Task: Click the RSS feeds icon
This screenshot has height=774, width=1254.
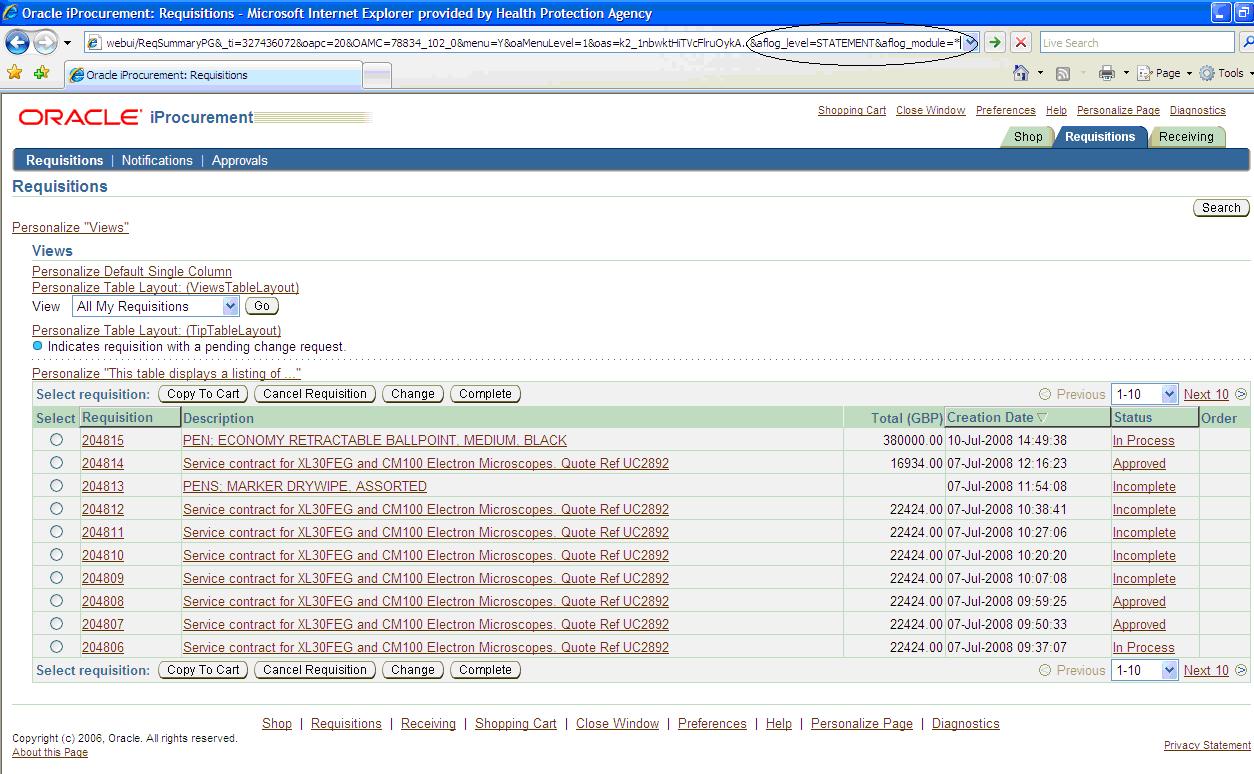Action: click(x=1063, y=73)
